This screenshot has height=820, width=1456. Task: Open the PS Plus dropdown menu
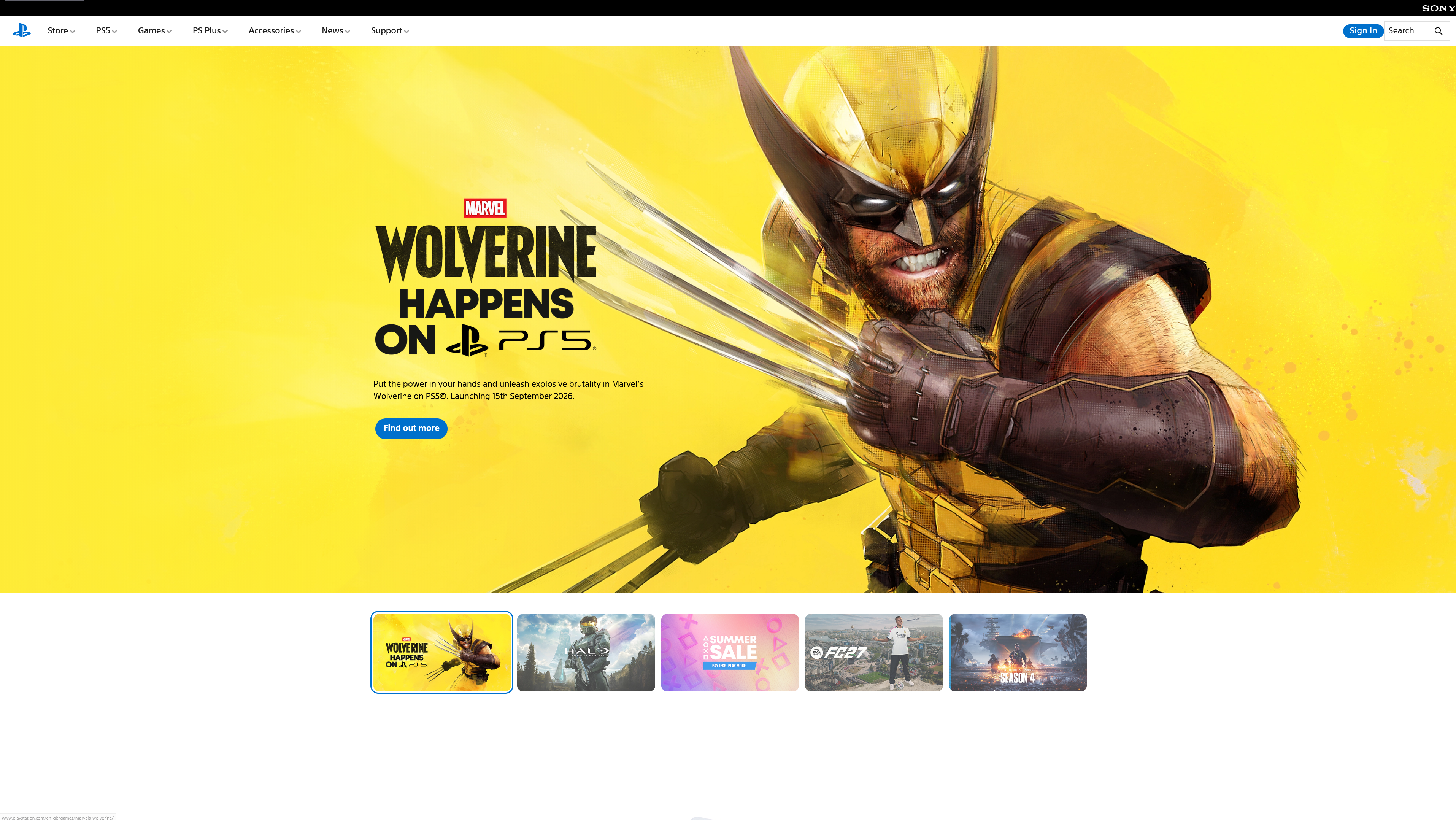(210, 30)
